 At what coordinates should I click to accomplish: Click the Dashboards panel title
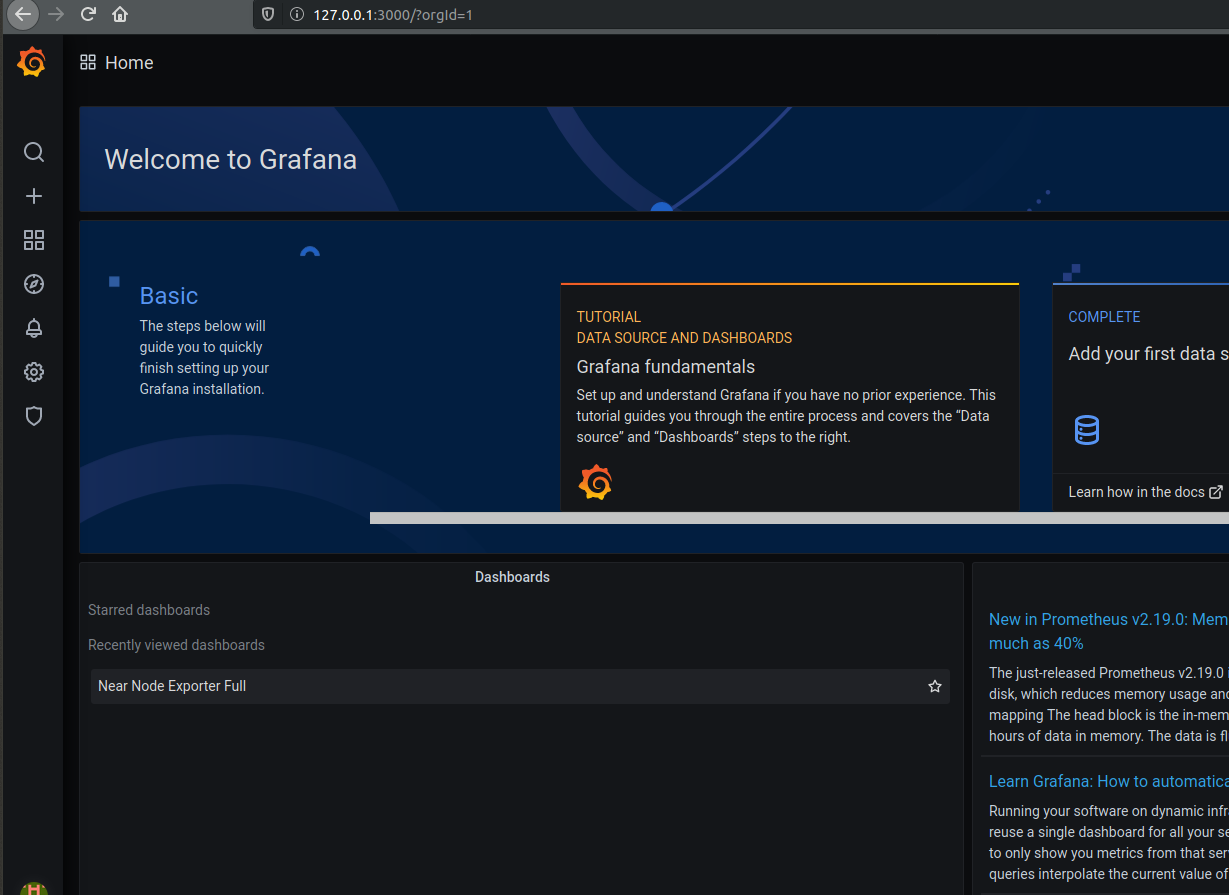tap(512, 577)
